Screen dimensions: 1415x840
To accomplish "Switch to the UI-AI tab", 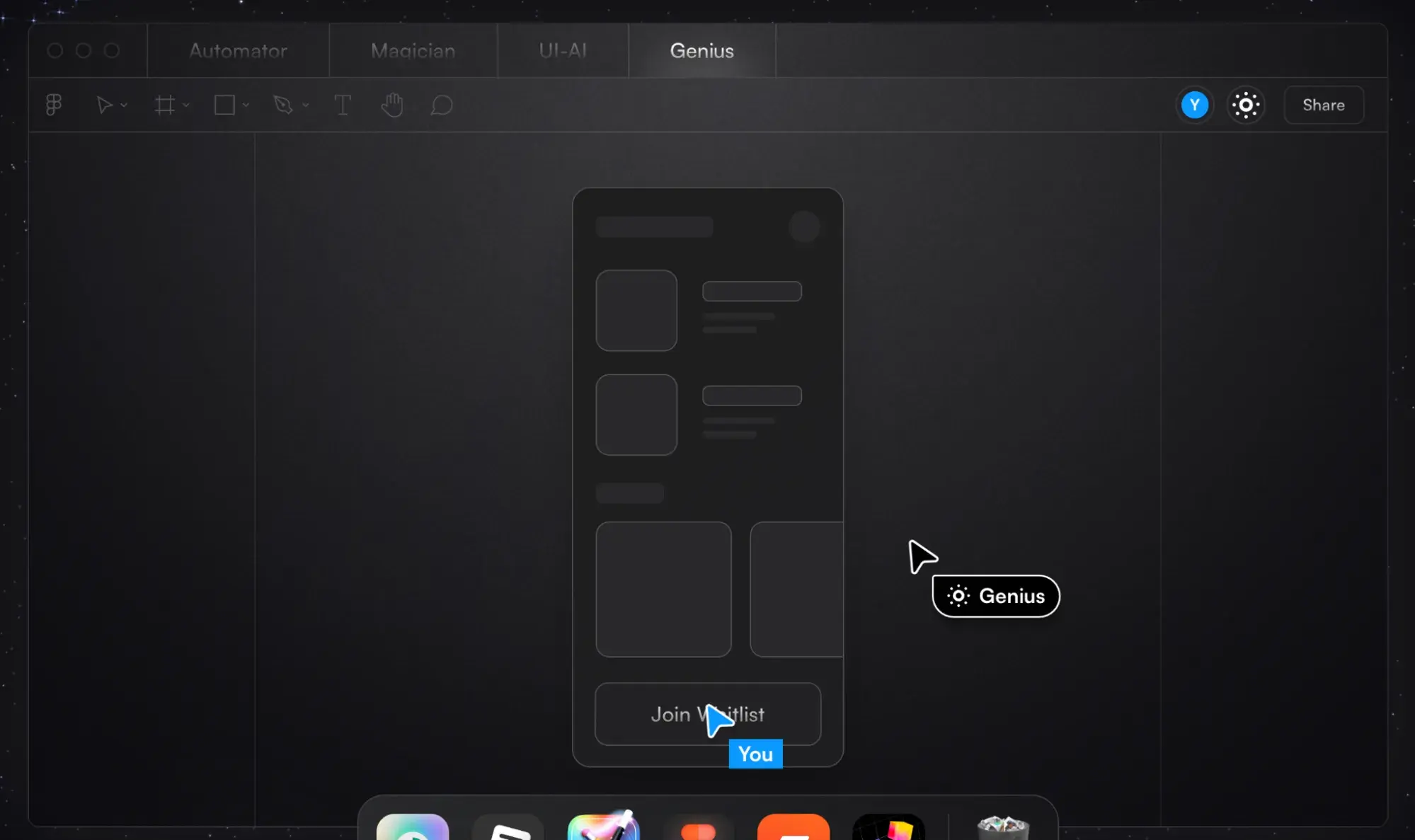I will tap(563, 50).
